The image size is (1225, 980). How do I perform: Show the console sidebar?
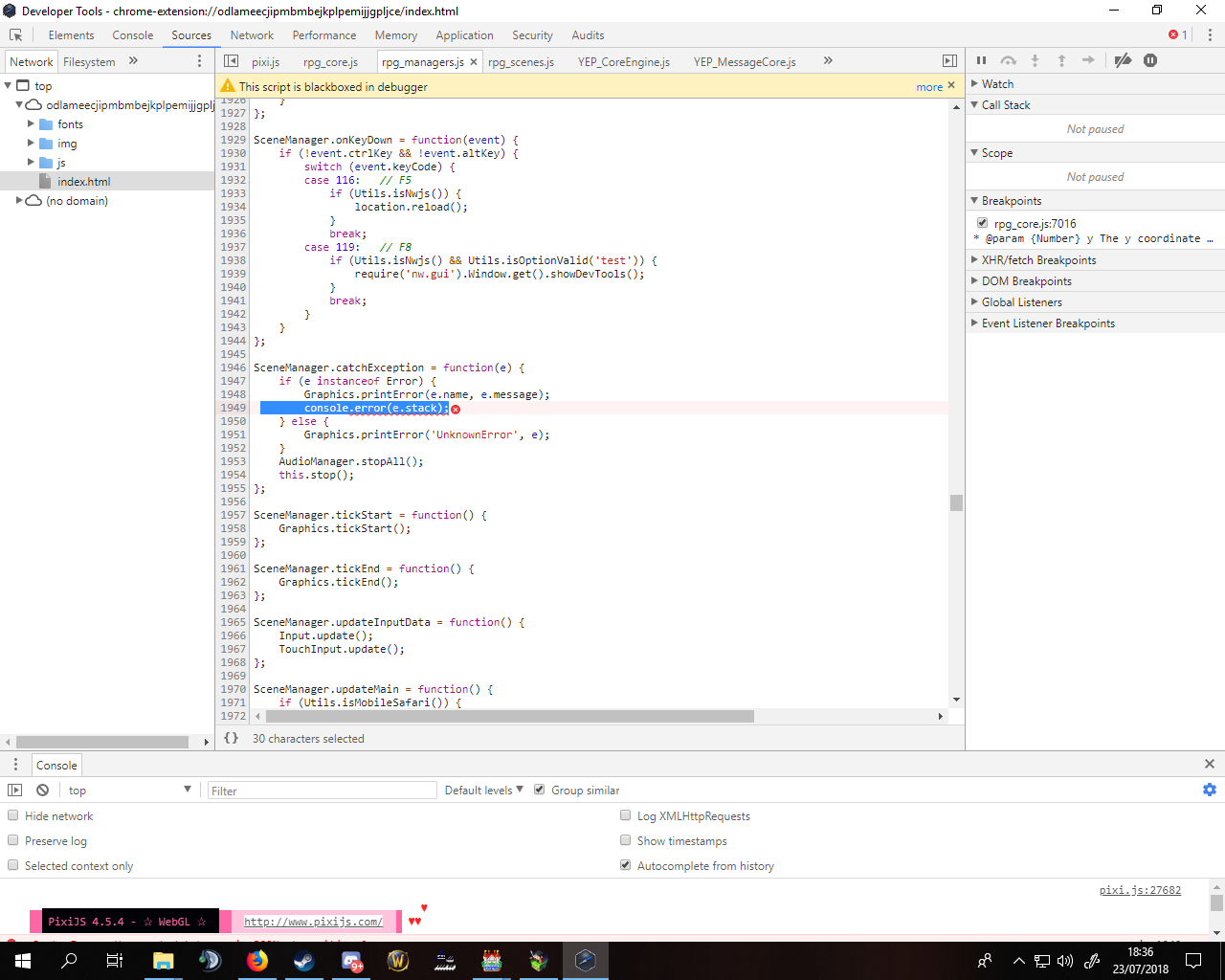pos(14,790)
